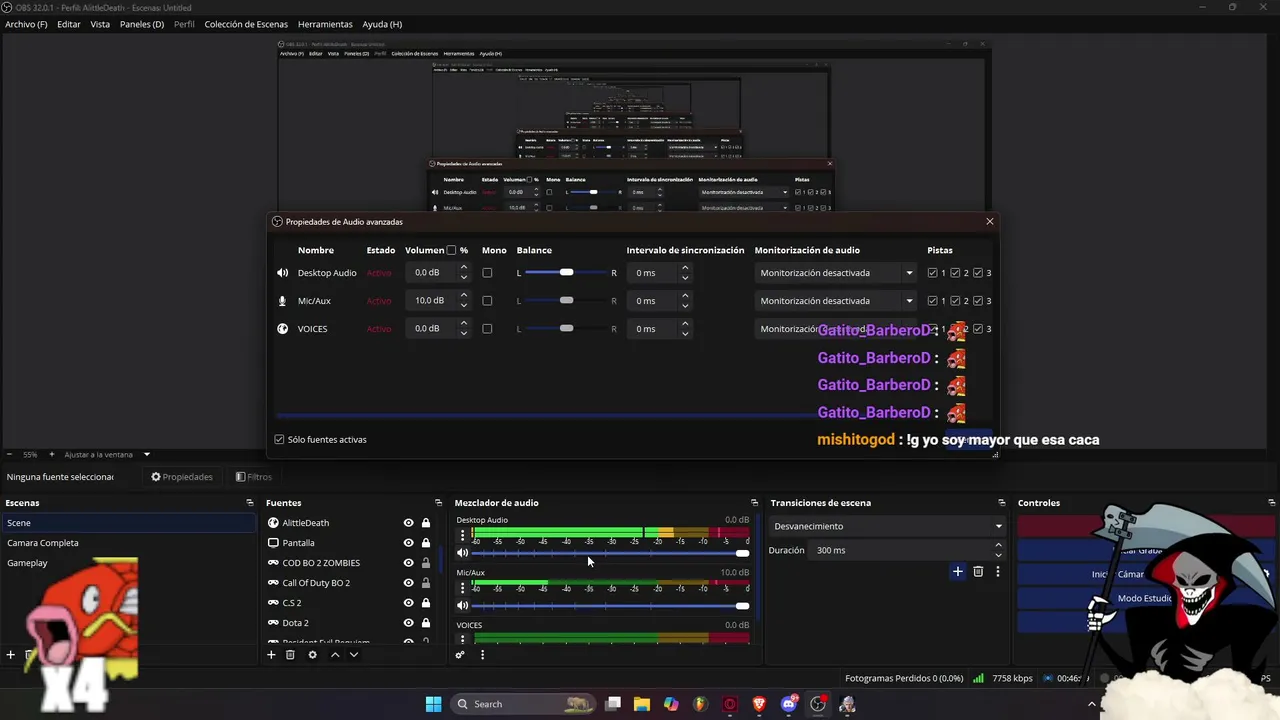Mute the Mic/Aux speaker in mixer
This screenshot has height=720, width=1280.
point(462,605)
